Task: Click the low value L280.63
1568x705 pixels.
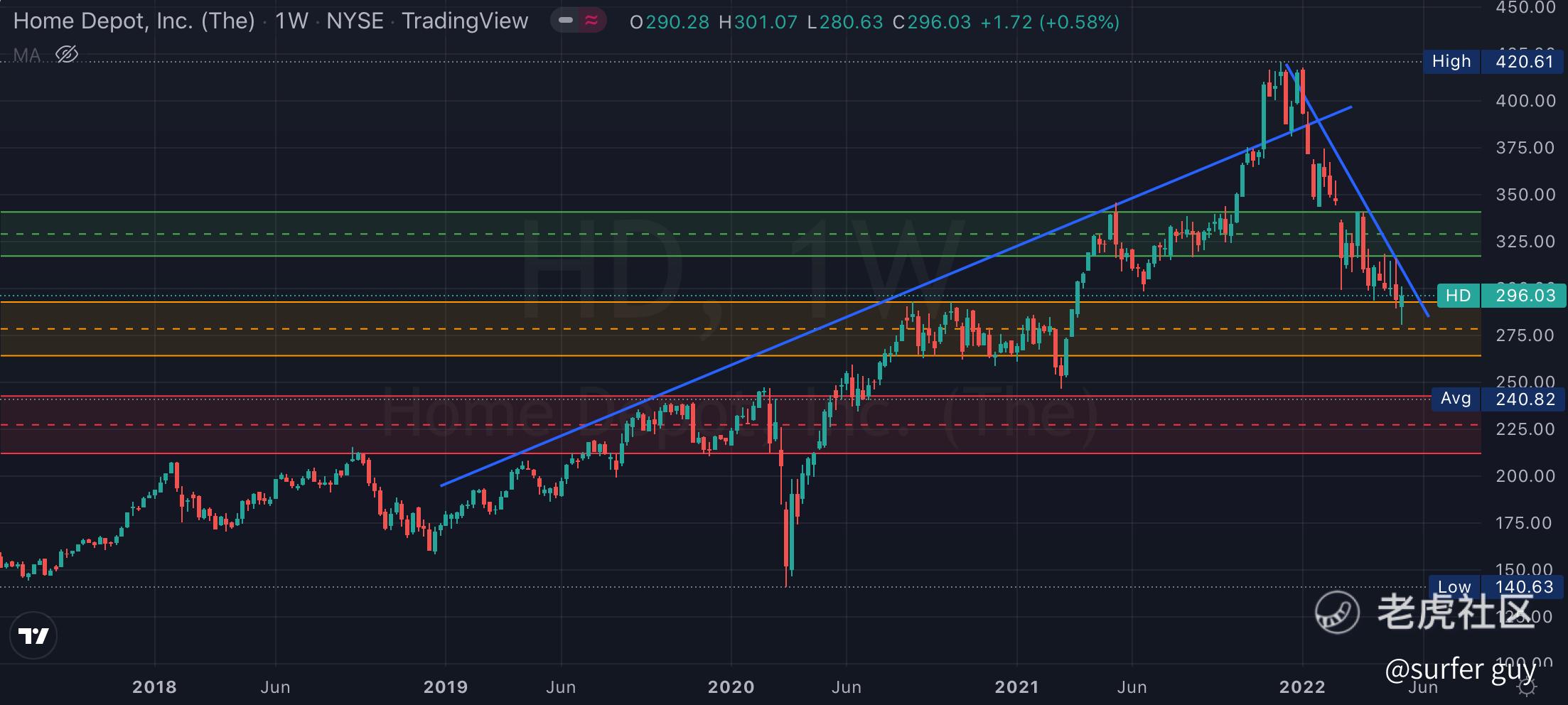Action: [845, 22]
